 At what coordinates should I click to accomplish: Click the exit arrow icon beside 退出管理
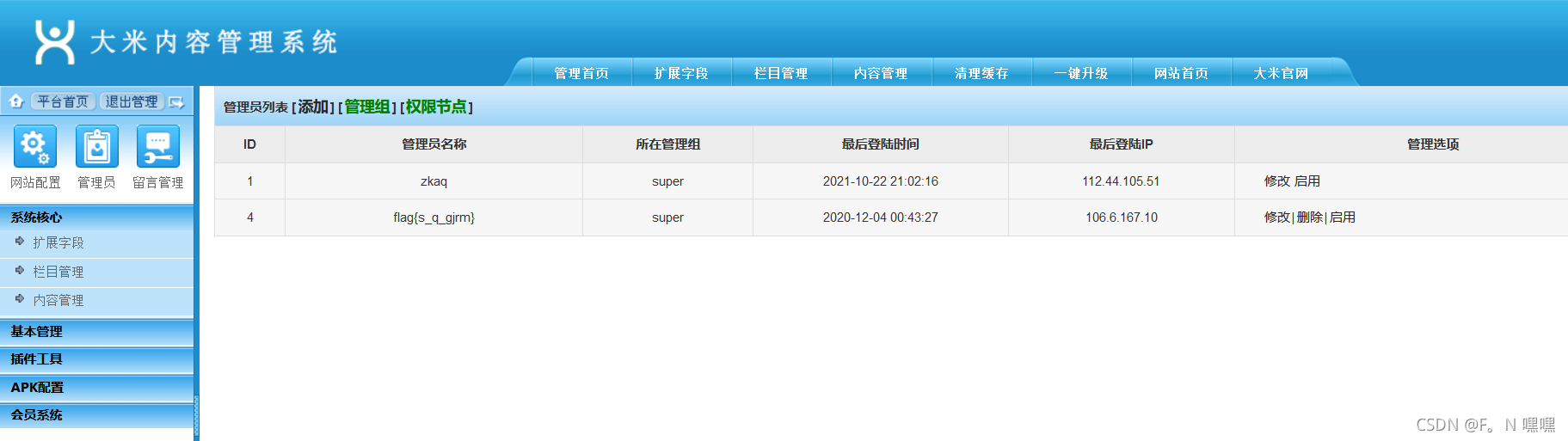(x=176, y=101)
